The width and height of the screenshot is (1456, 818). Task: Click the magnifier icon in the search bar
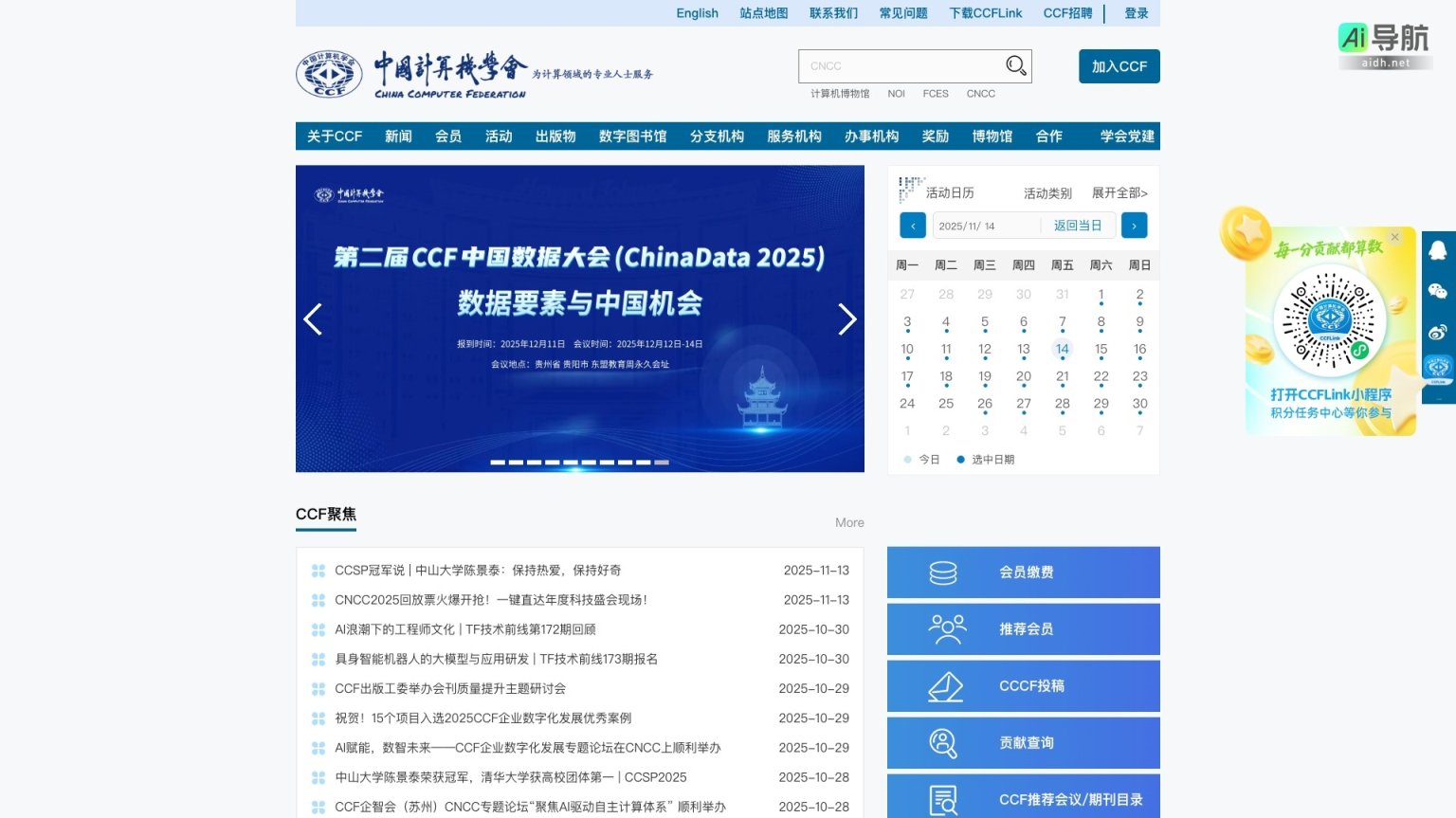[x=1015, y=65]
